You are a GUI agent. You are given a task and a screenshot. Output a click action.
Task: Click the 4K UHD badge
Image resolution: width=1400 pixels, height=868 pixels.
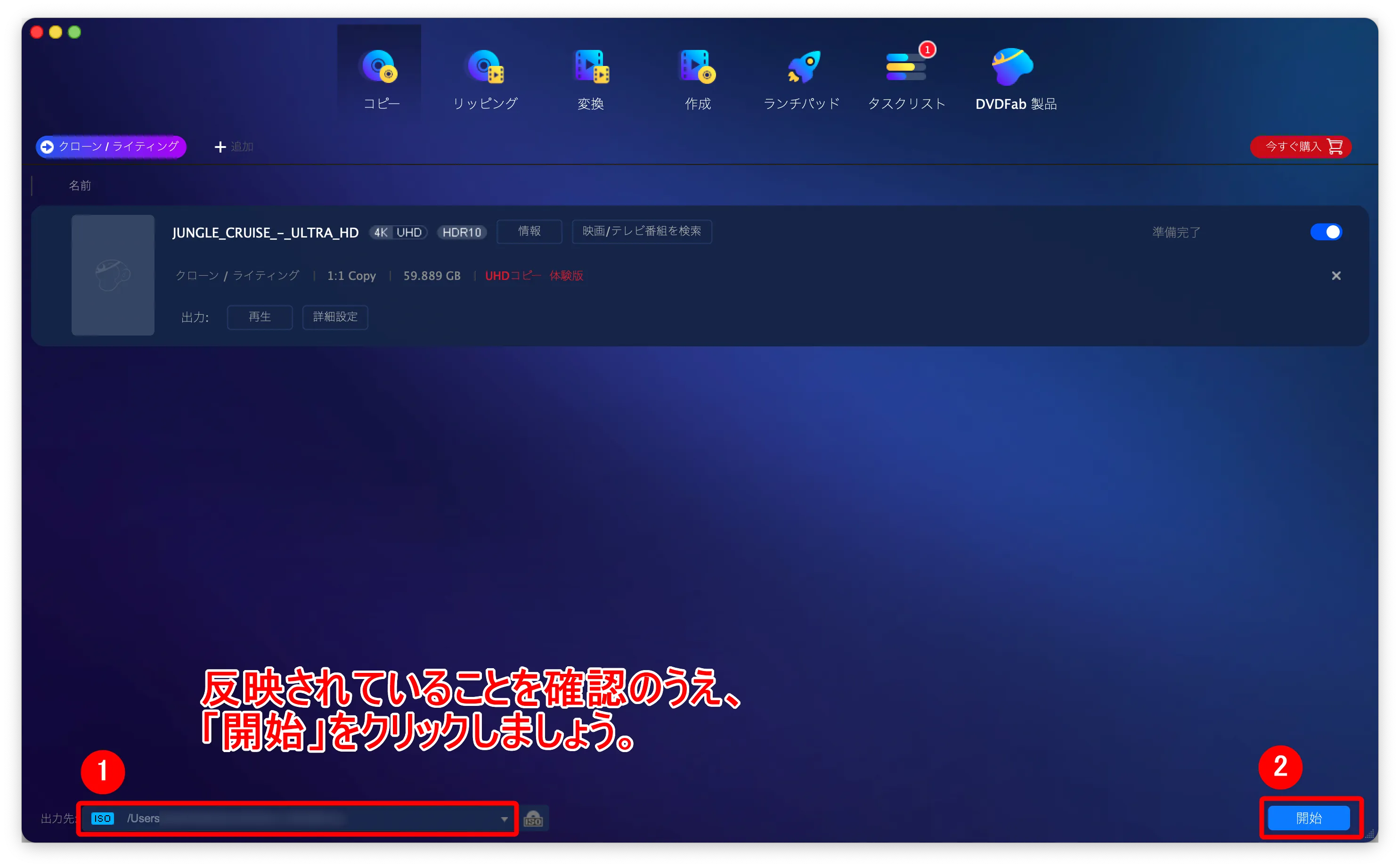pyautogui.click(x=398, y=232)
